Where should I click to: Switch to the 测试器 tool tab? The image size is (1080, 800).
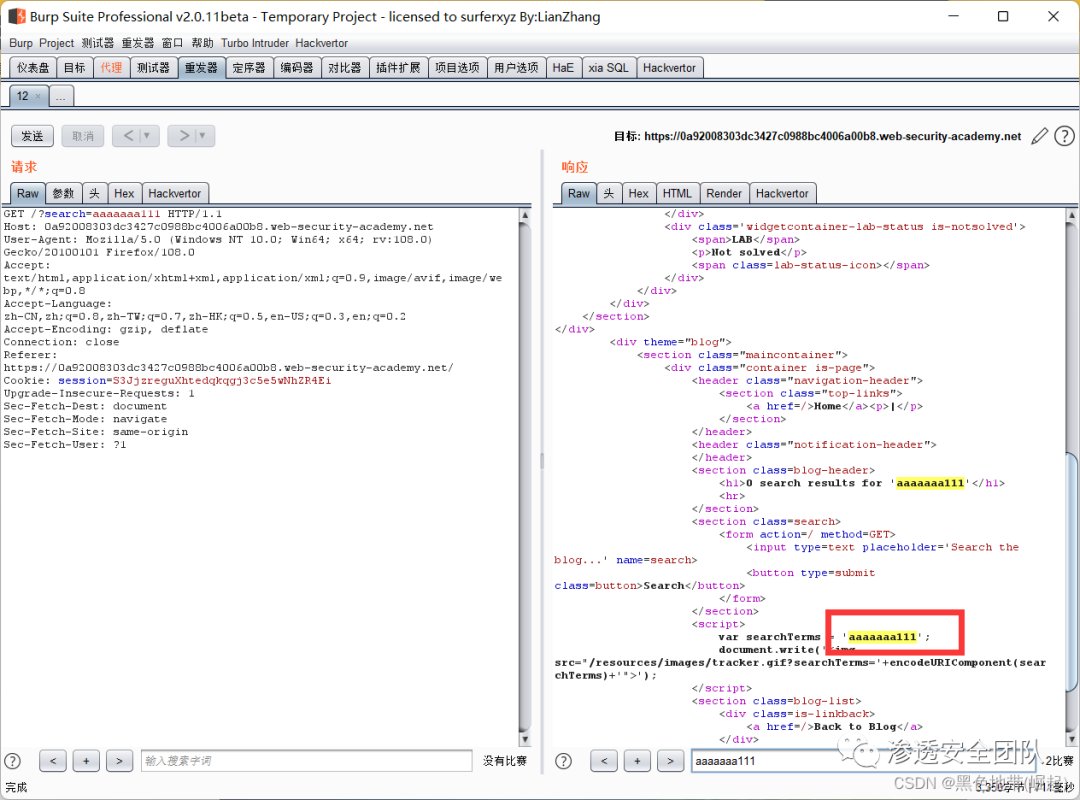[153, 68]
